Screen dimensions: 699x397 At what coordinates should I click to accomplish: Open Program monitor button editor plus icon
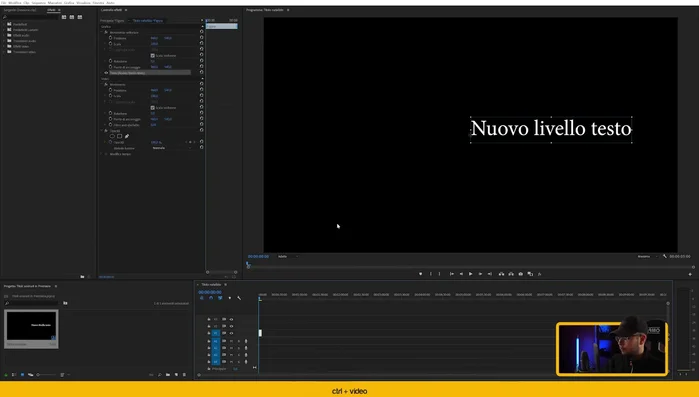click(x=690, y=274)
